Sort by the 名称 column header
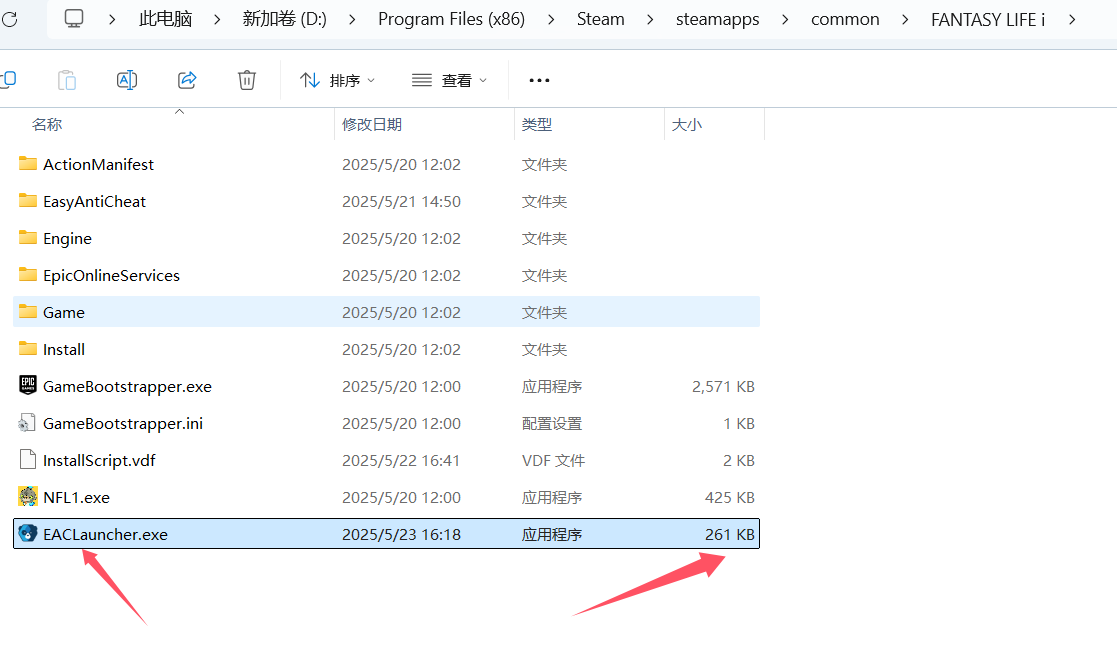The image size is (1117, 654). point(47,125)
